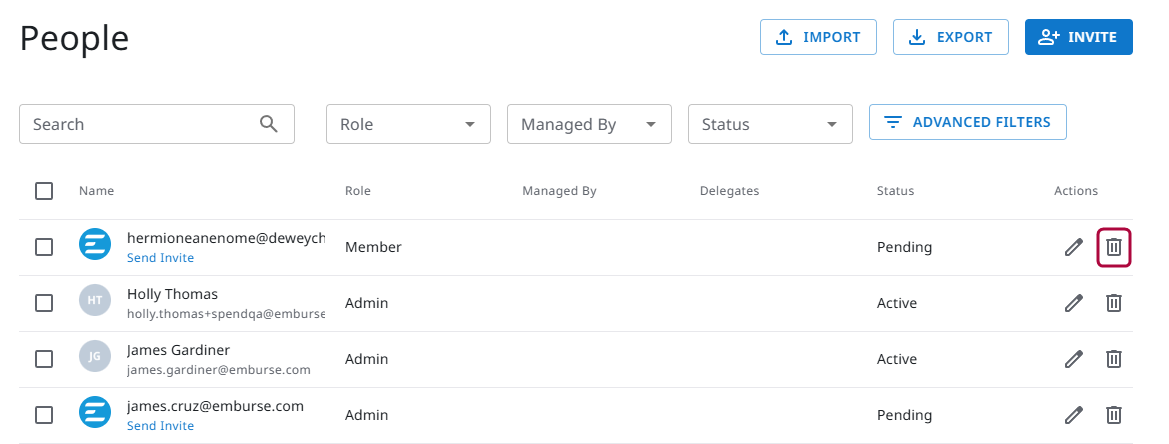The height and width of the screenshot is (444, 1169).
Task: Delete Holly Thomas via trash icon
Action: (1114, 303)
